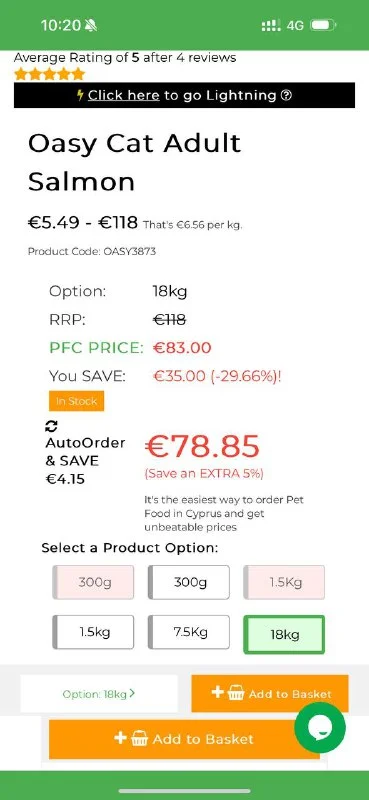Tap the five-star rating icons
This screenshot has height=800, width=369.
point(49,74)
